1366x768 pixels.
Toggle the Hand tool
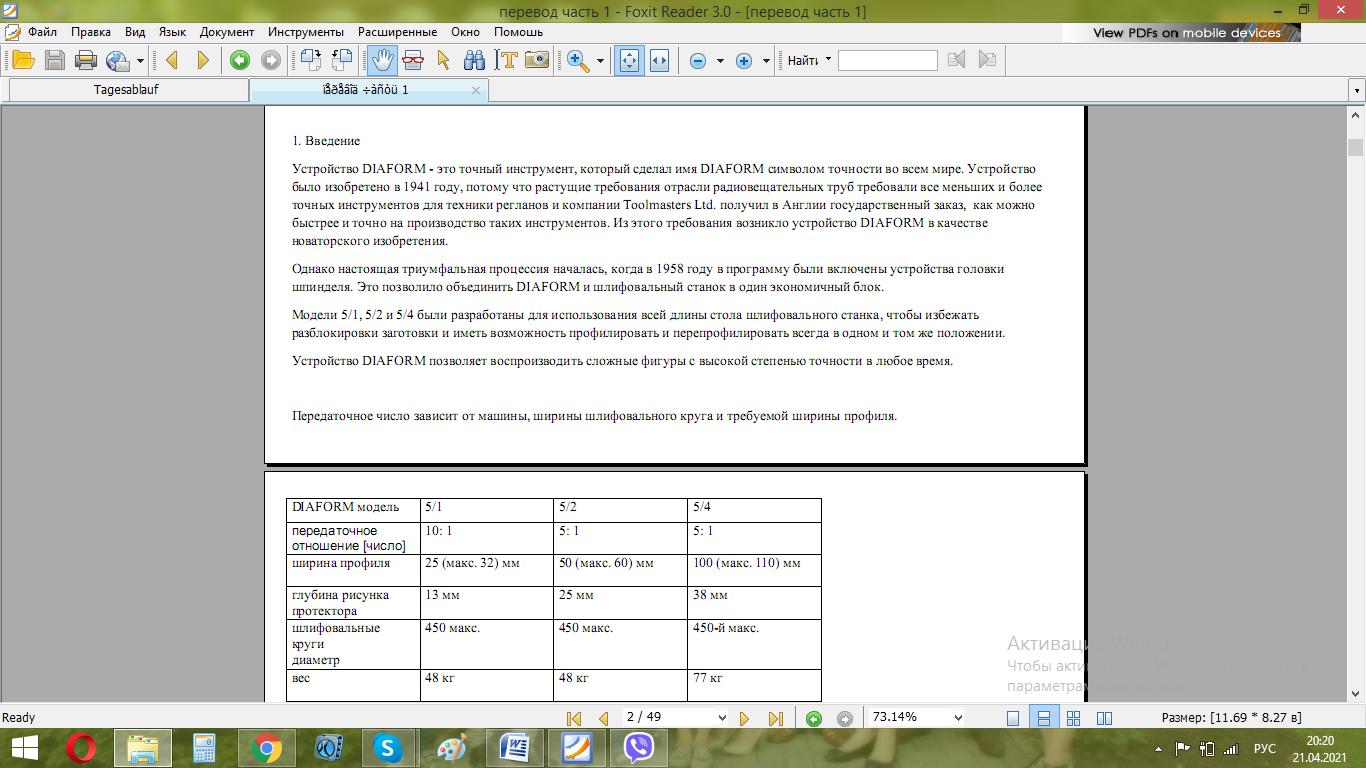(x=381, y=60)
